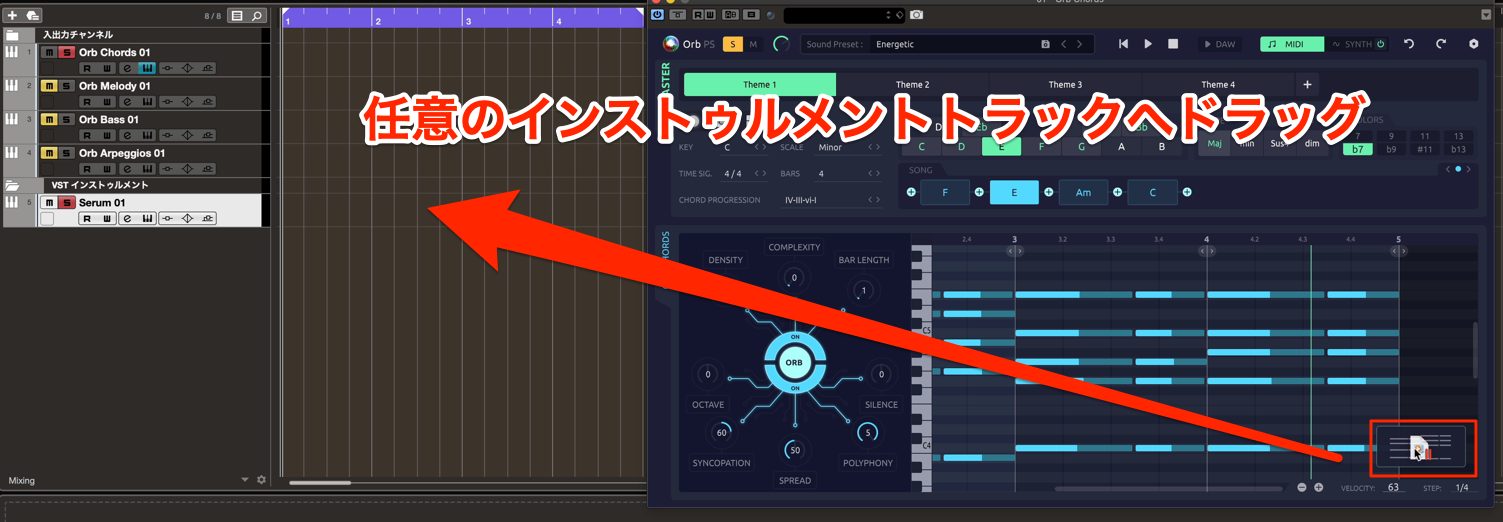Click the add track plus button
The image size is (1503, 522).
coord(12,15)
